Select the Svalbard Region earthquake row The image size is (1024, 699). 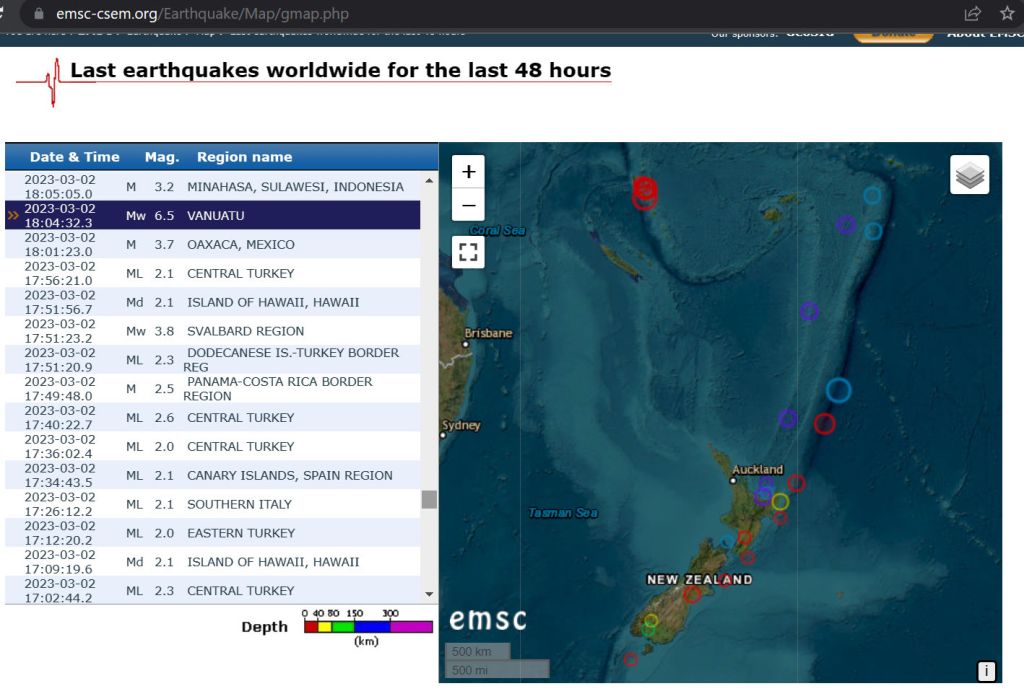coord(245,331)
